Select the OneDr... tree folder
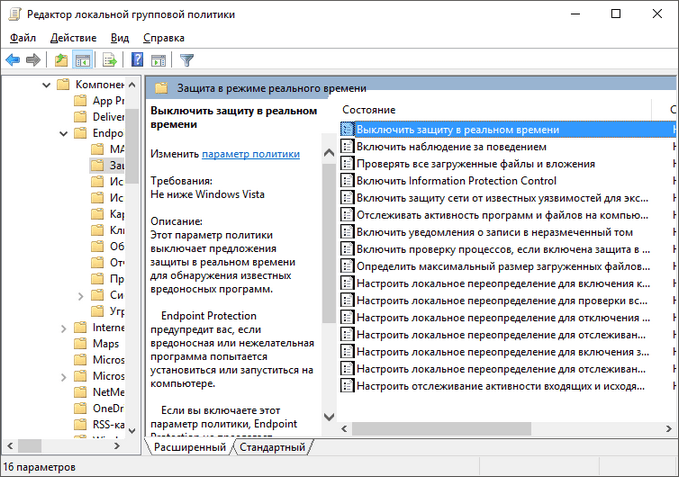Image resolution: width=679 pixels, height=477 pixels. coord(99,408)
